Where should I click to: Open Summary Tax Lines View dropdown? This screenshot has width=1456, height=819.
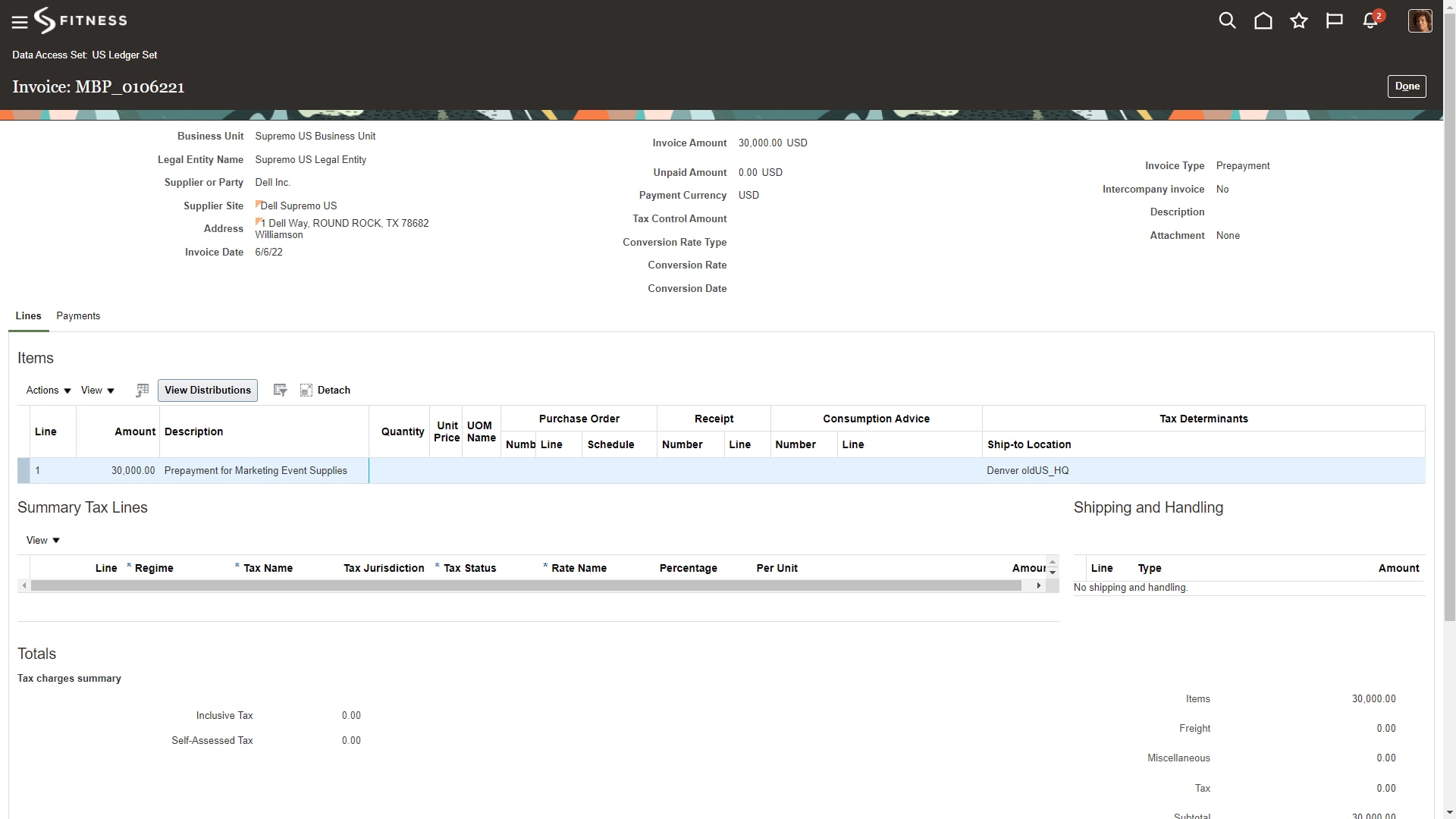click(42, 541)
